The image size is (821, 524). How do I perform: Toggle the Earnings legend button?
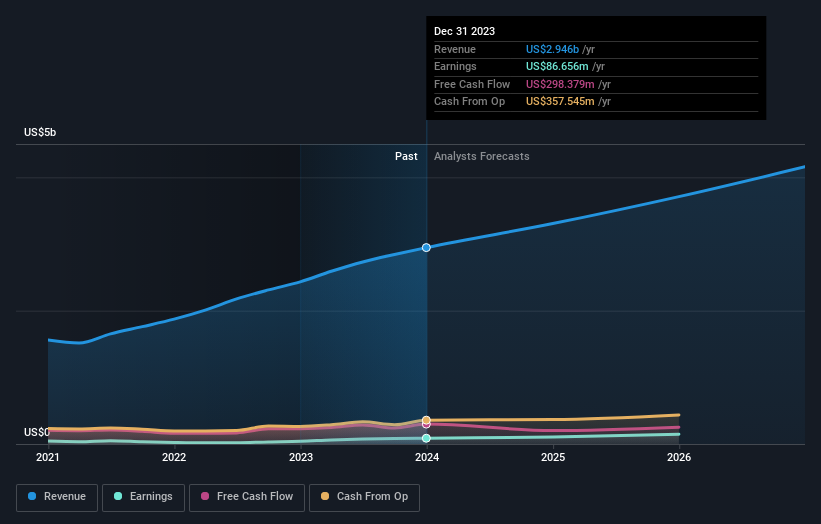[x=143, y=497]
